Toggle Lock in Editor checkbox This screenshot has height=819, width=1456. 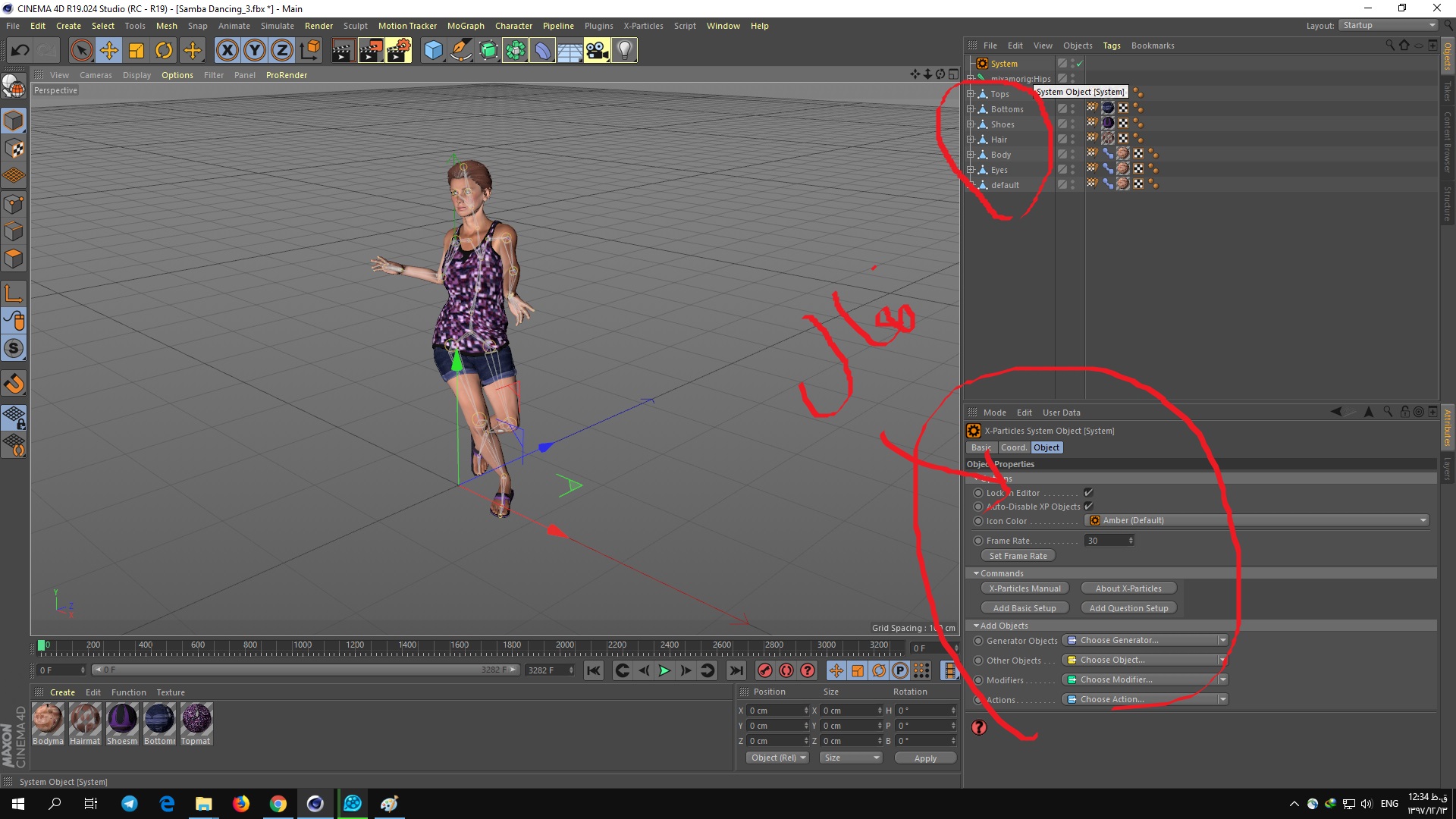1087,492
